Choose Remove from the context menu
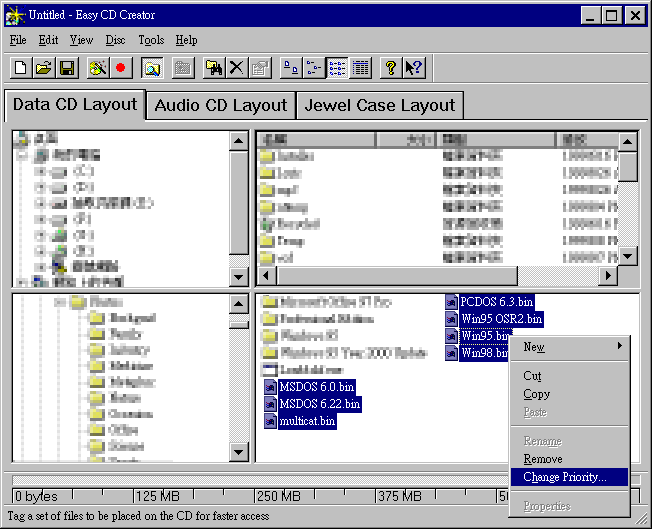 click(569, 459)
